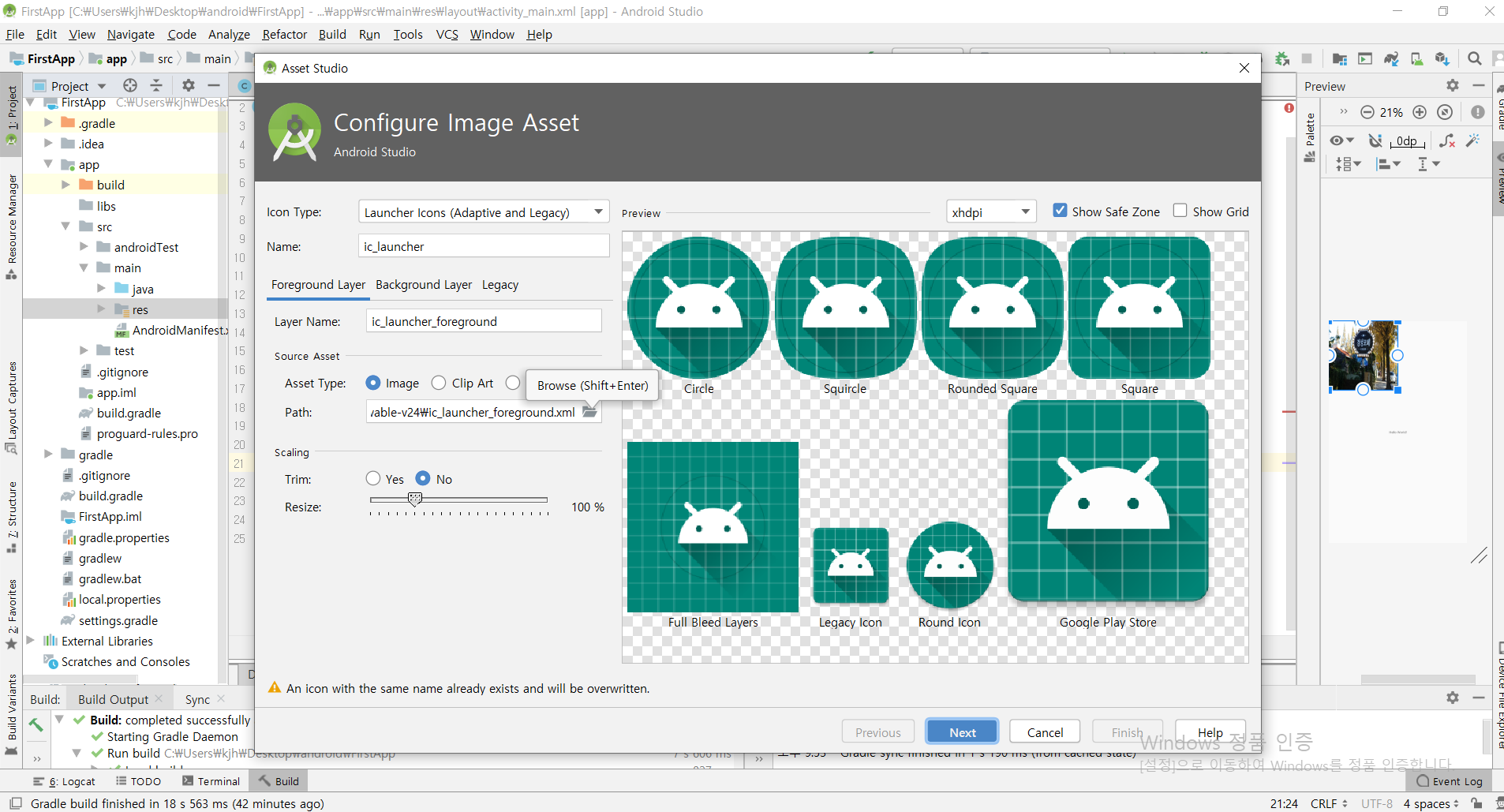Zoom layout preview to fit screen
Image resolution: width=1504 pixels, height=812 pixels.
pyautogui.click(x=1445, y=112)
